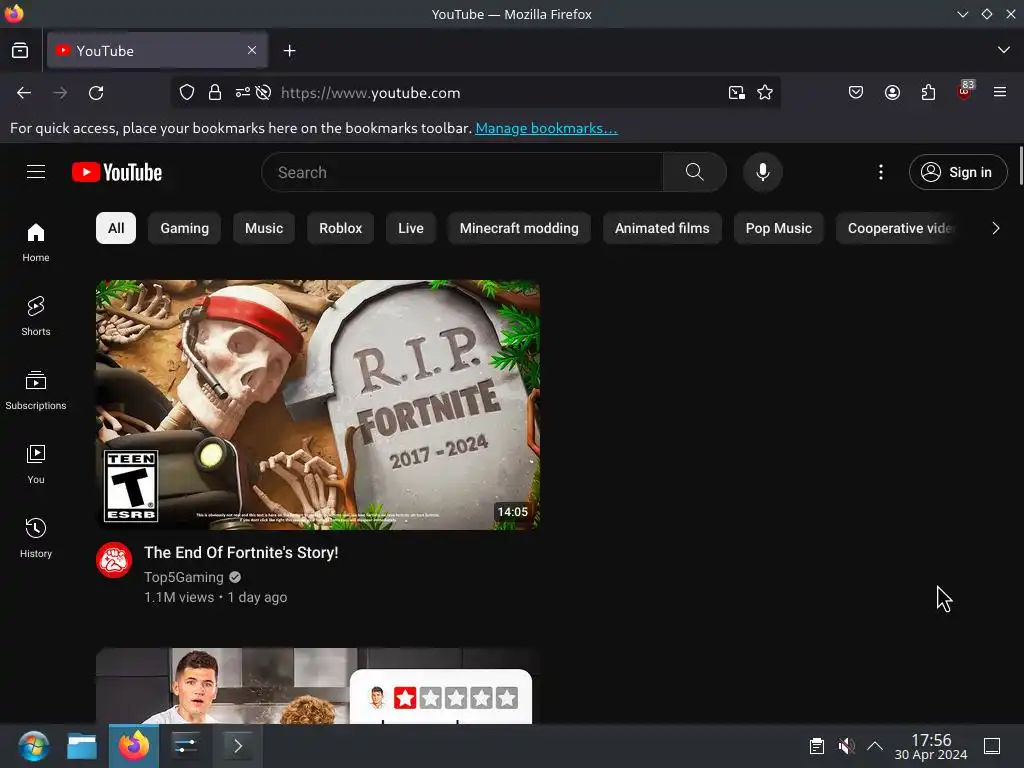Show more category chips with right chevron
Viewport: 1024px width, 768px height.
[995, 228]
